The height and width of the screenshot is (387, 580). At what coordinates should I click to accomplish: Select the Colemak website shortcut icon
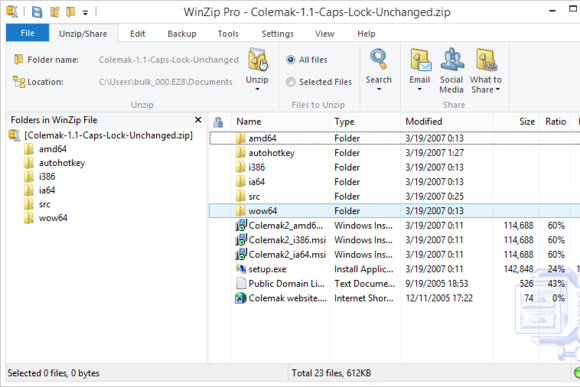click(x=241, y=298)
